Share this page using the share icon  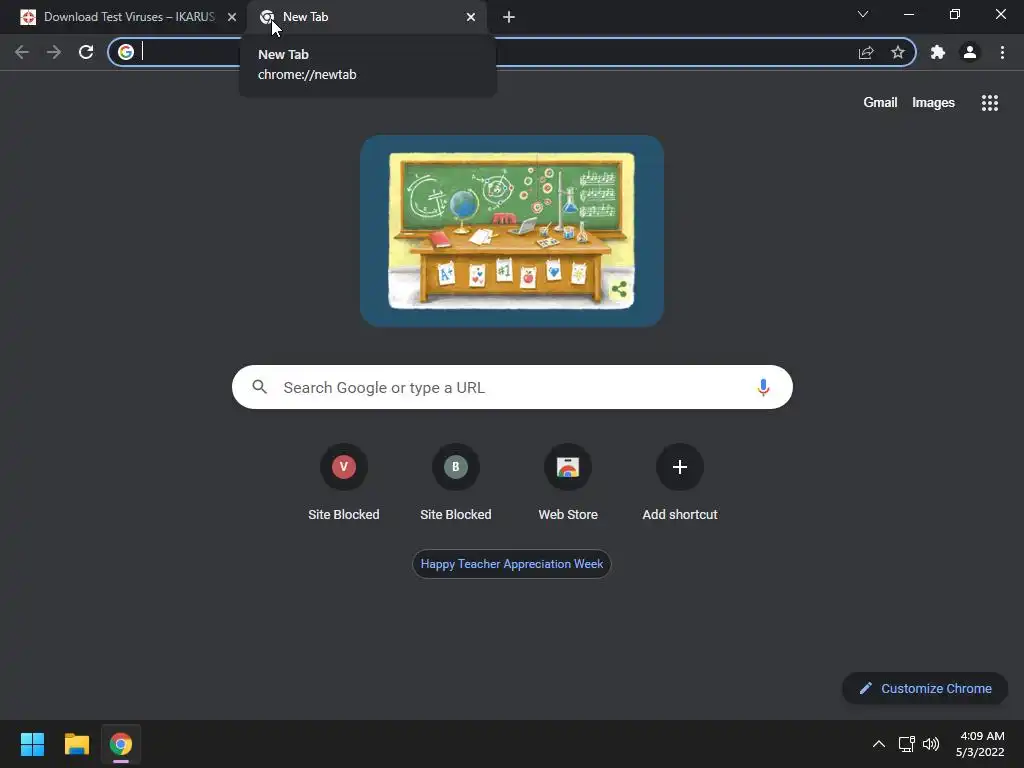866,52
